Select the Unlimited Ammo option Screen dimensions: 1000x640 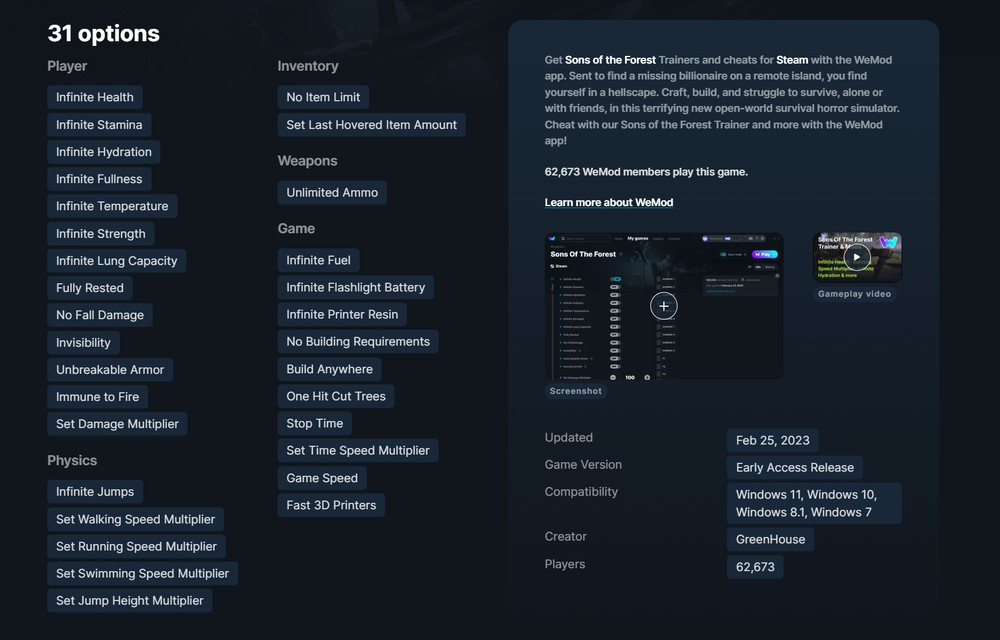(x=332, y=193)
